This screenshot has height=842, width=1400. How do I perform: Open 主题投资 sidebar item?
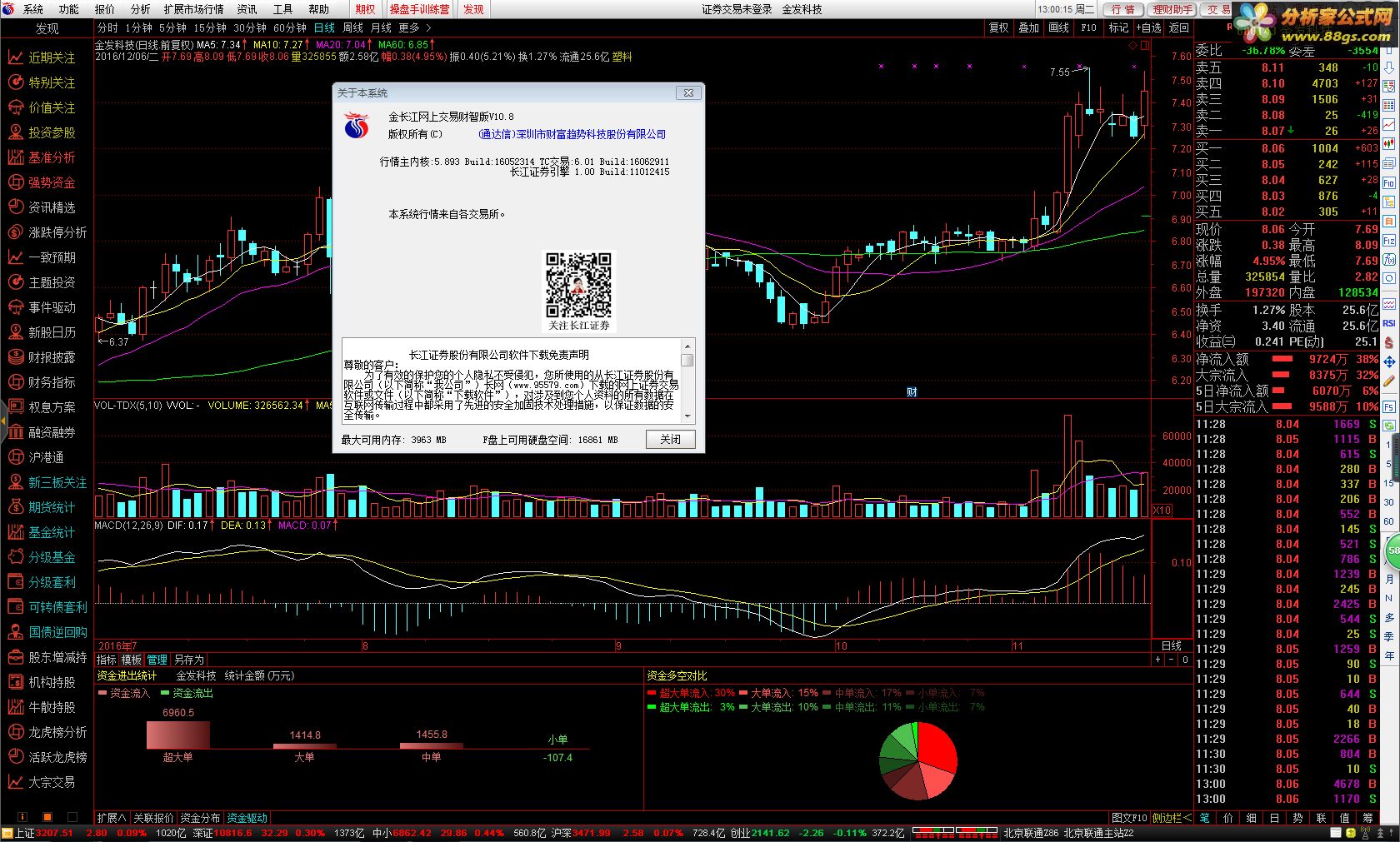(42, 282)
